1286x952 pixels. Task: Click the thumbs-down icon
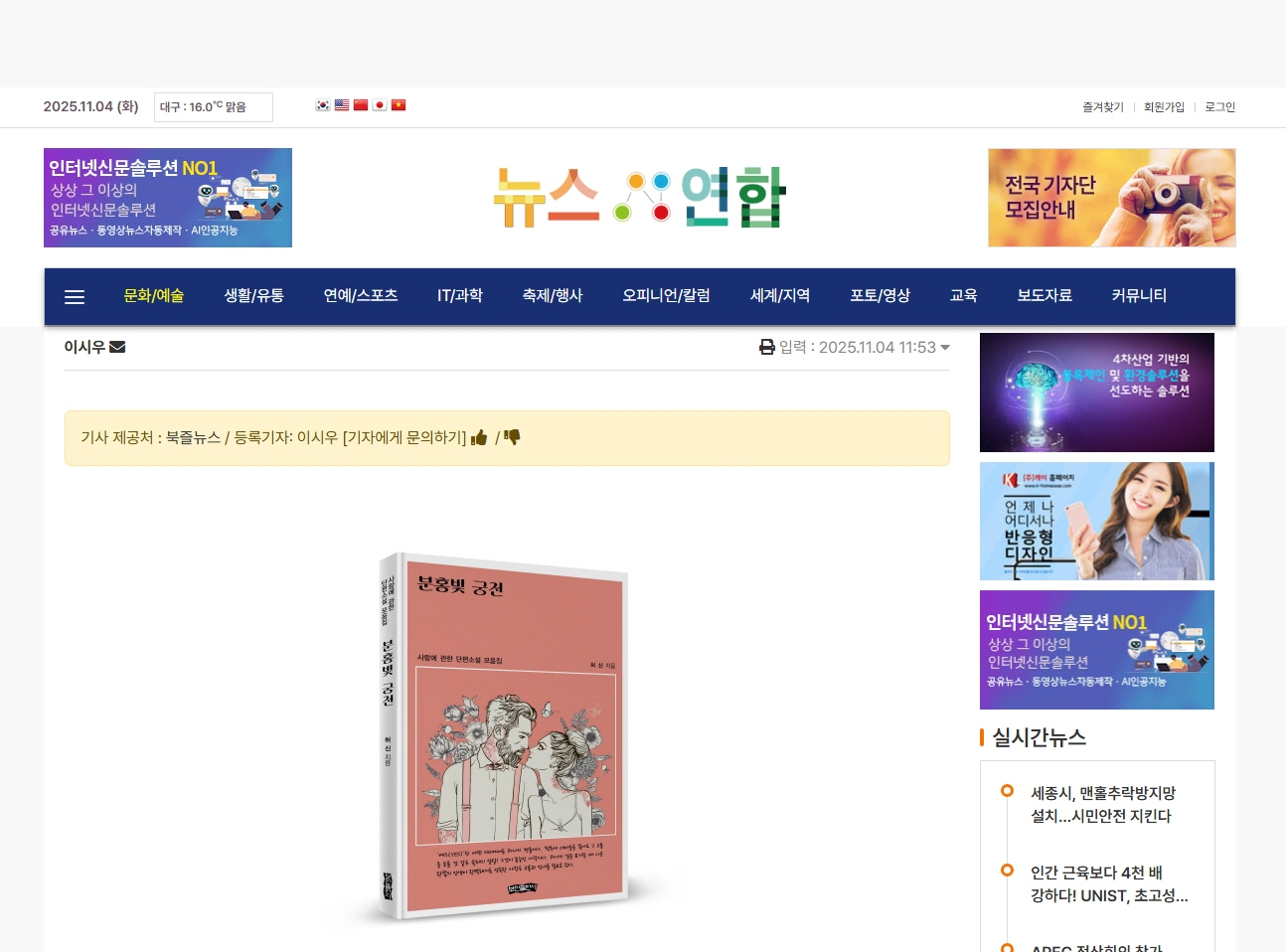513,437
